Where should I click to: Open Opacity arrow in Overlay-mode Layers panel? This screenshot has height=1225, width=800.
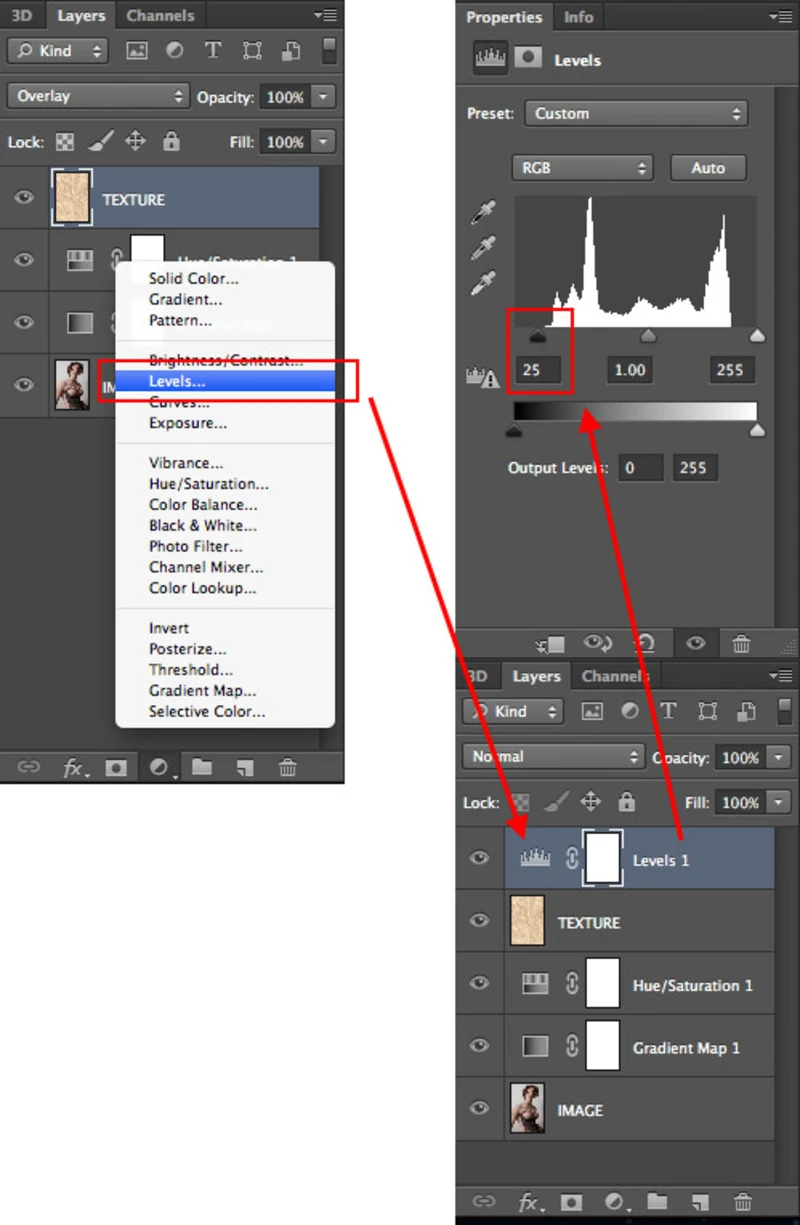324,97
